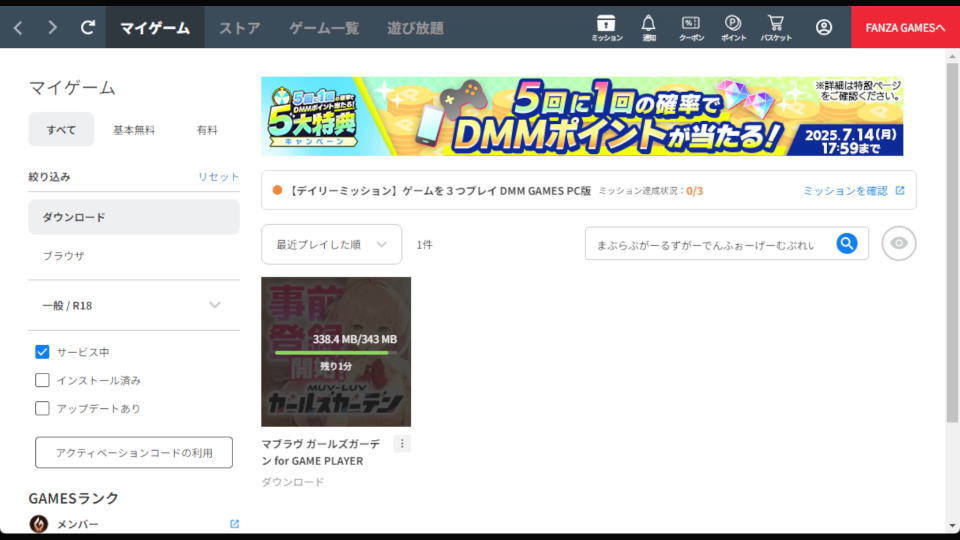960x540 pixels.
Task: Click the vertical scrollbar thumb
Action: tap(951, 242)
